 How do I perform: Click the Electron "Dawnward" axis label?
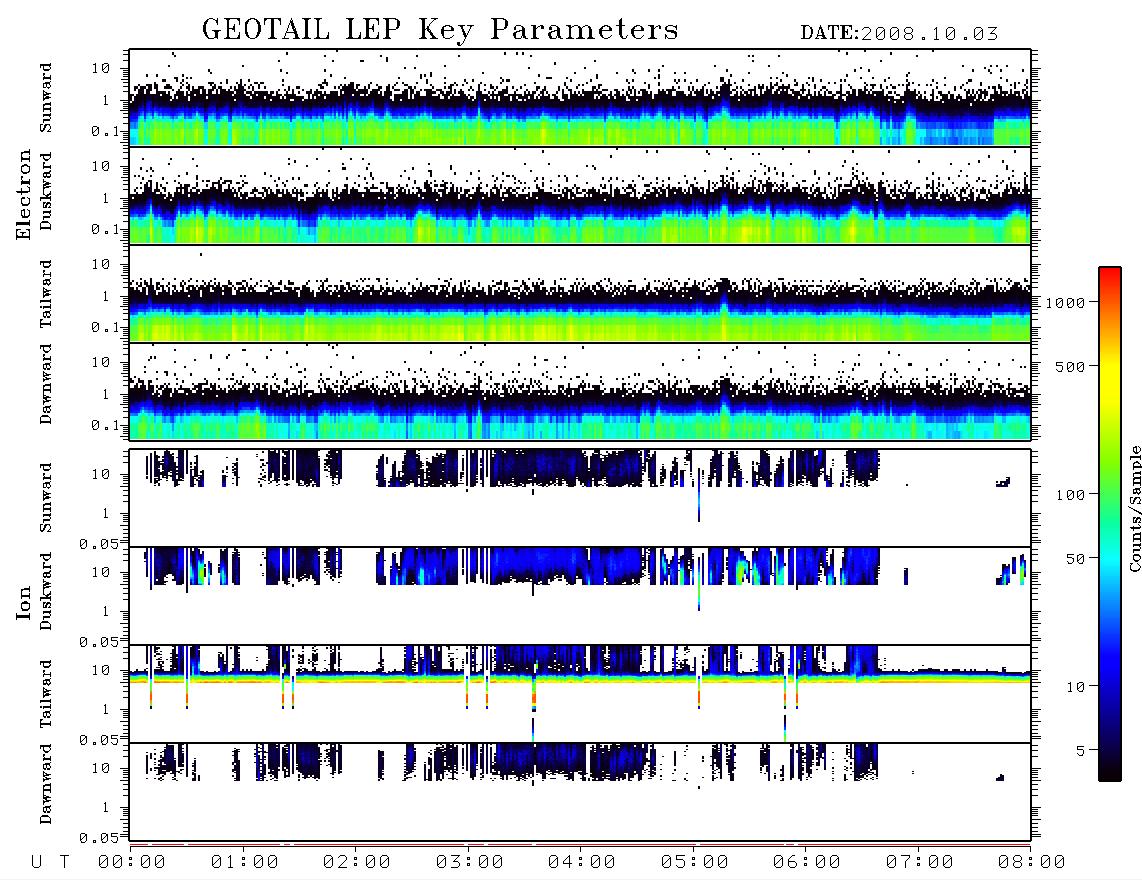(x=46, y=384)
